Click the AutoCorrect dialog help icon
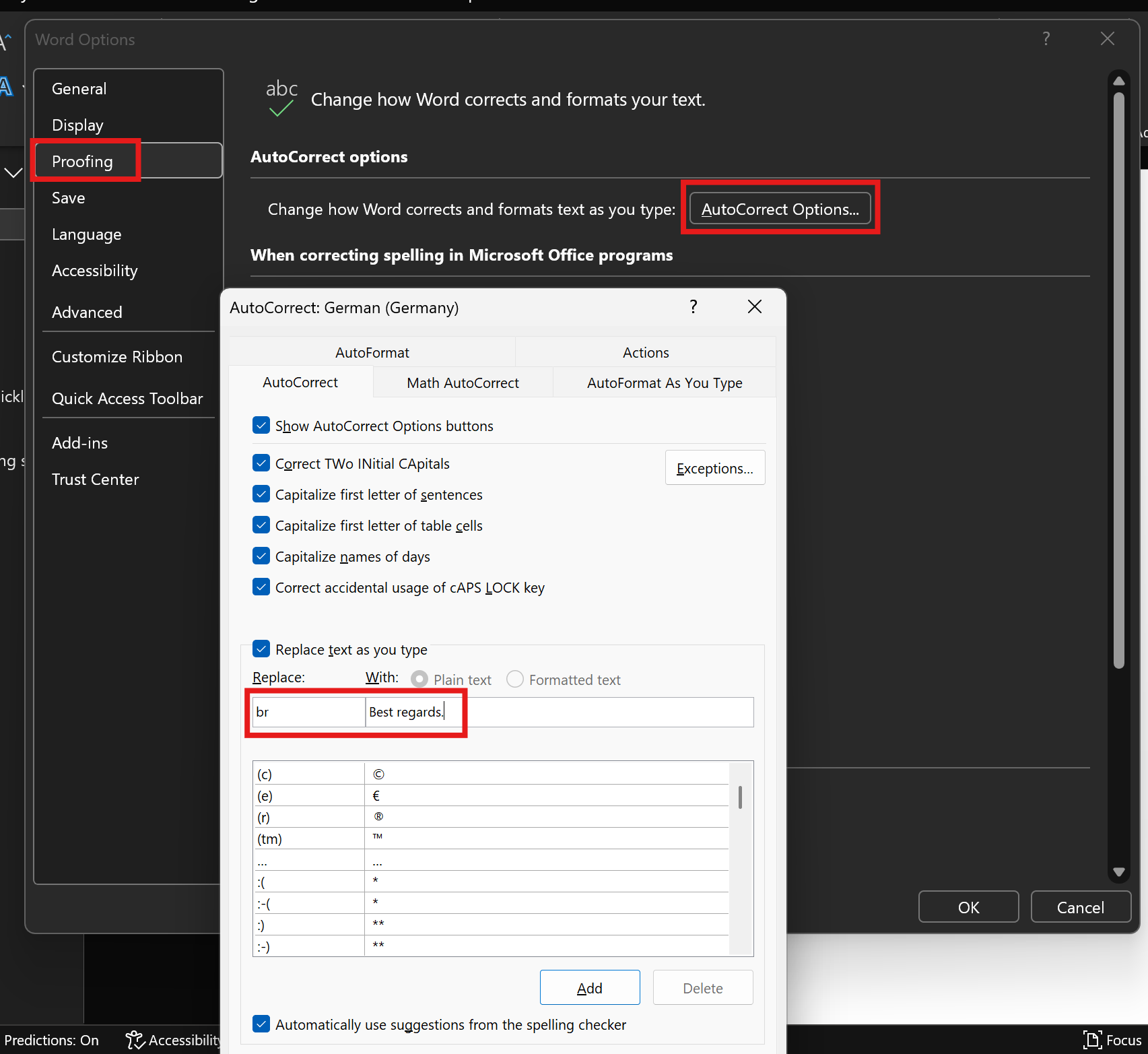Viewport: 1148px width, 1054px height. tap(694, 307)
